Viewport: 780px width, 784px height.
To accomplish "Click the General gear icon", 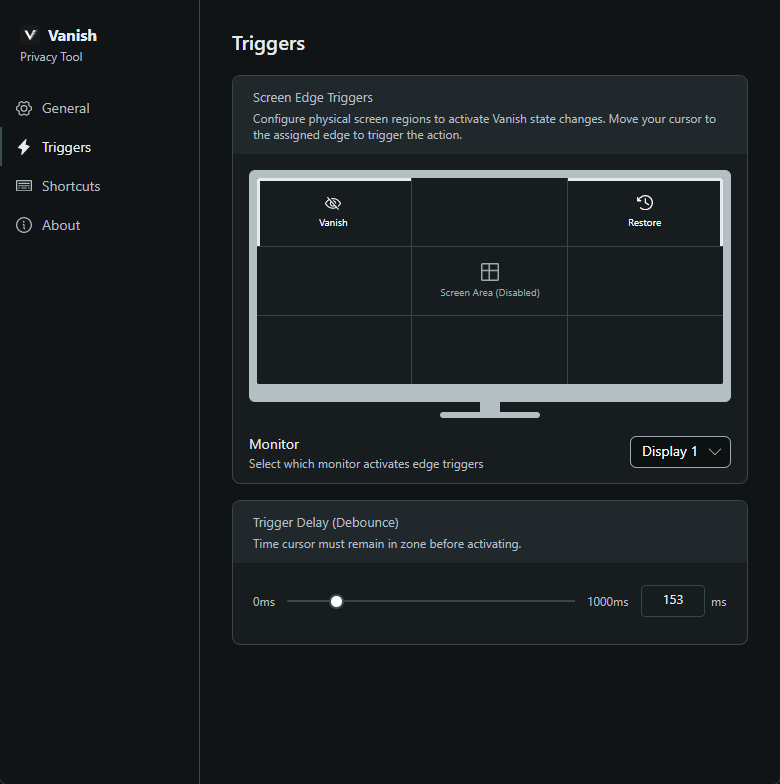I will (24, 108).
